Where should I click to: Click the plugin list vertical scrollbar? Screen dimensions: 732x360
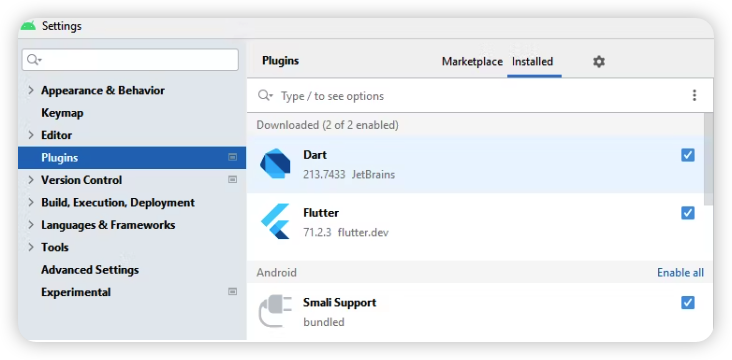(708, 159)
